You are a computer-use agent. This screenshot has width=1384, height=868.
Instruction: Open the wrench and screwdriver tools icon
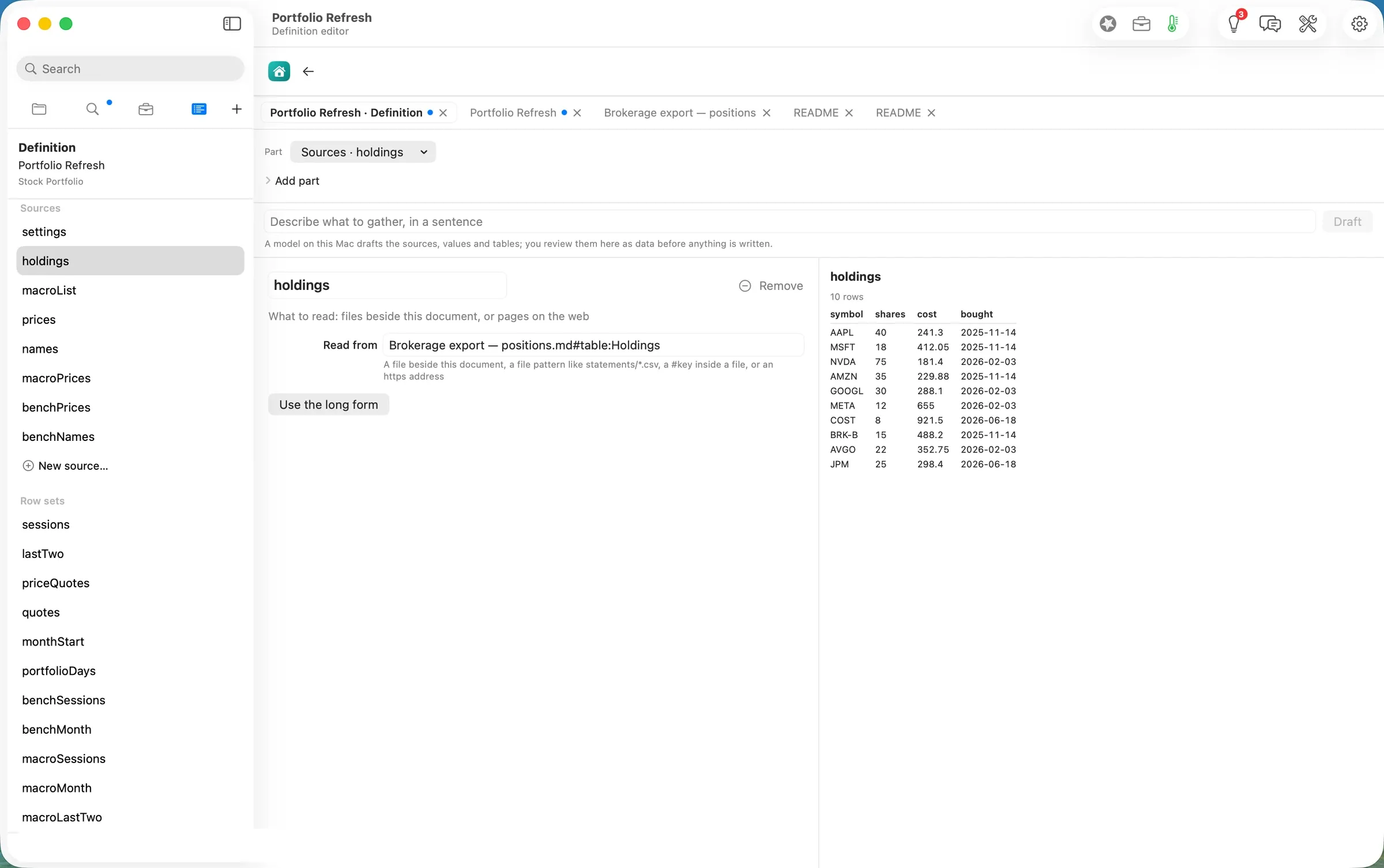tap(1308, 24)
